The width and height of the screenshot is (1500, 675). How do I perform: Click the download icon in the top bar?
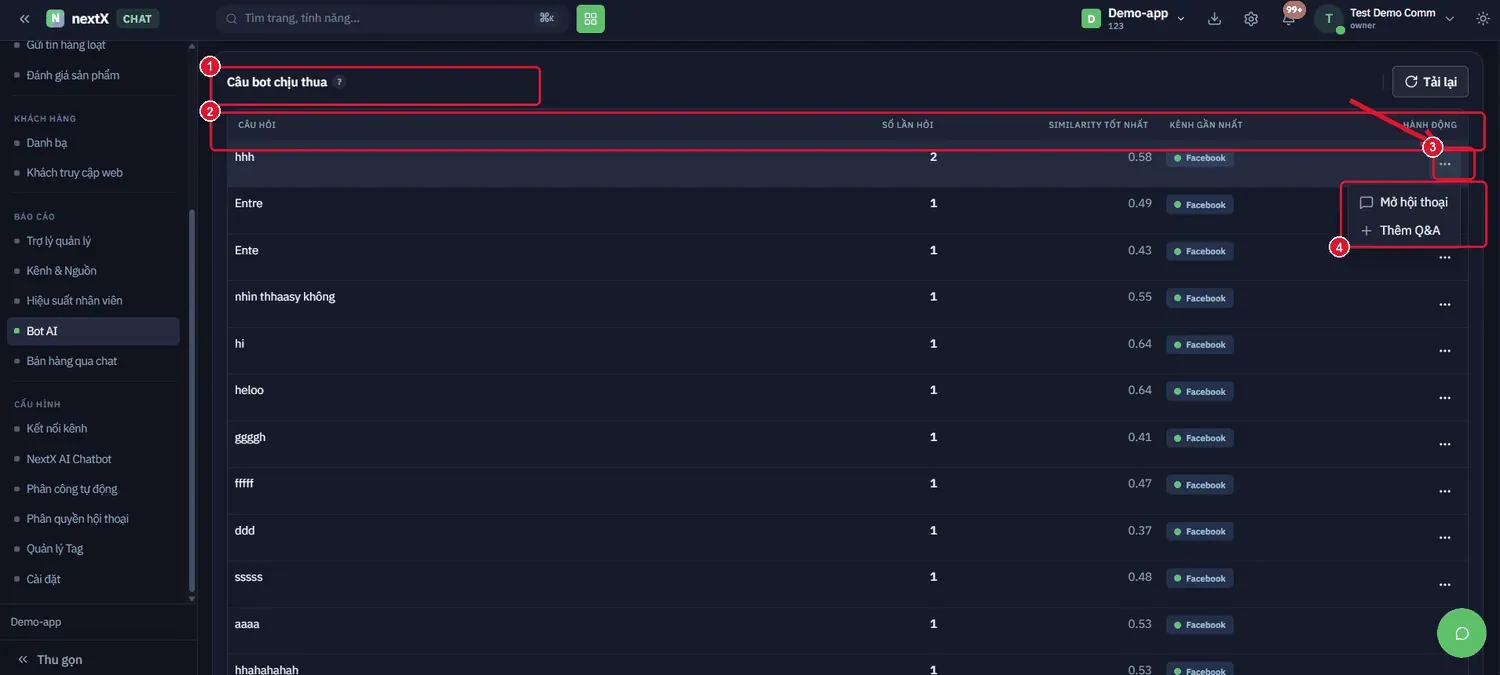(1215, 19)
